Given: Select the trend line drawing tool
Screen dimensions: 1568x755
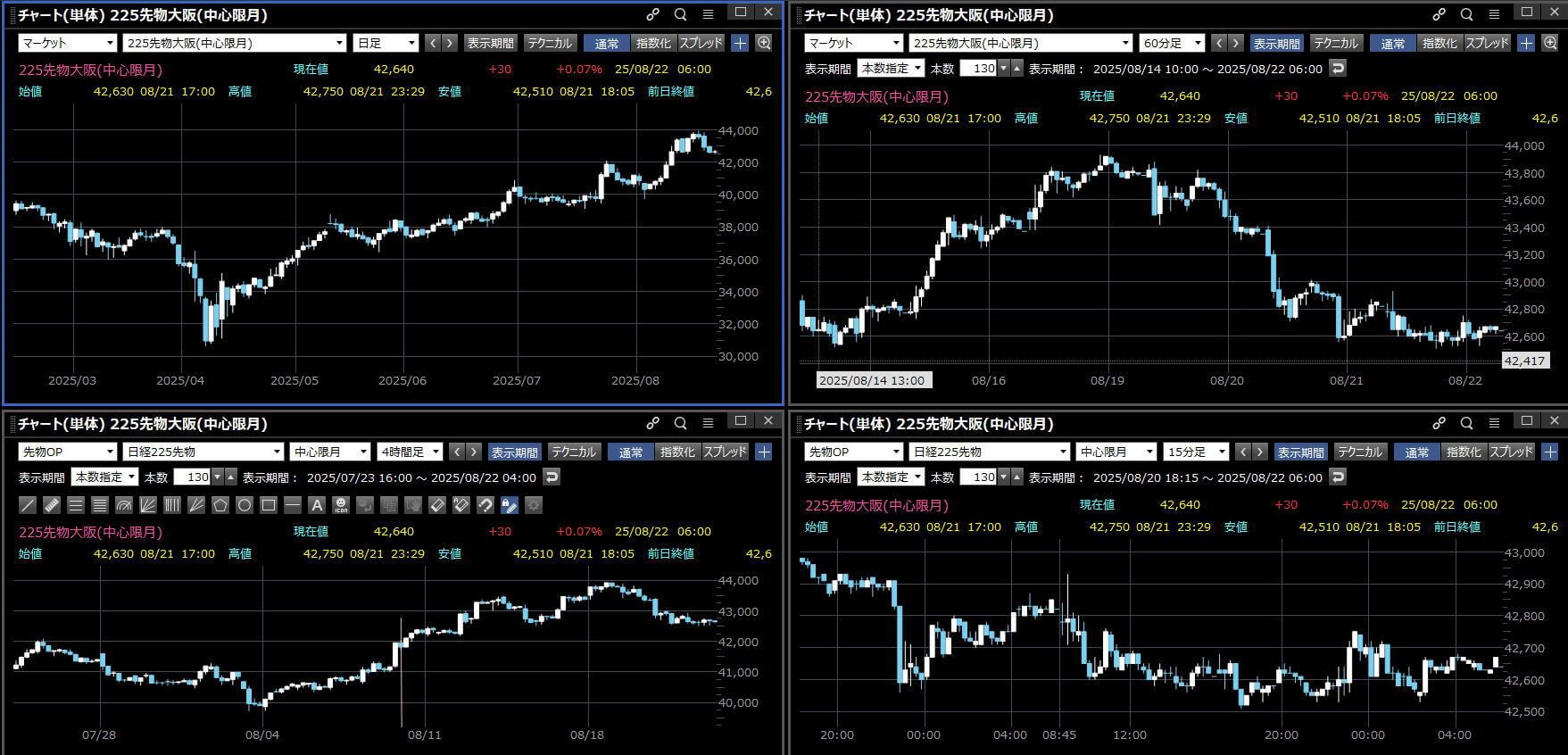Looking at the screenshot, I should click(28, 505).
